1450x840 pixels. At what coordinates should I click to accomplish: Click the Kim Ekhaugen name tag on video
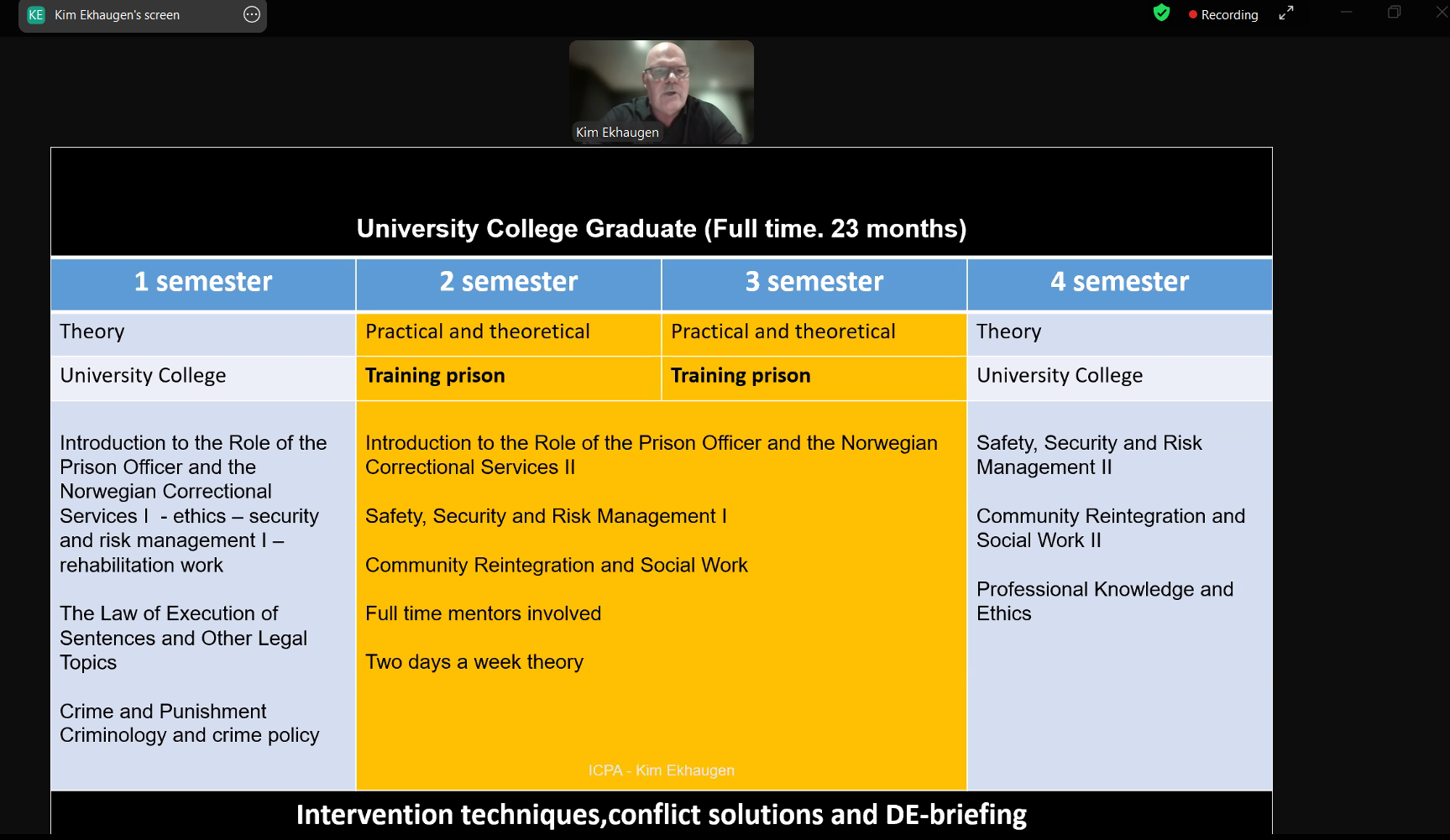(617, 133)
